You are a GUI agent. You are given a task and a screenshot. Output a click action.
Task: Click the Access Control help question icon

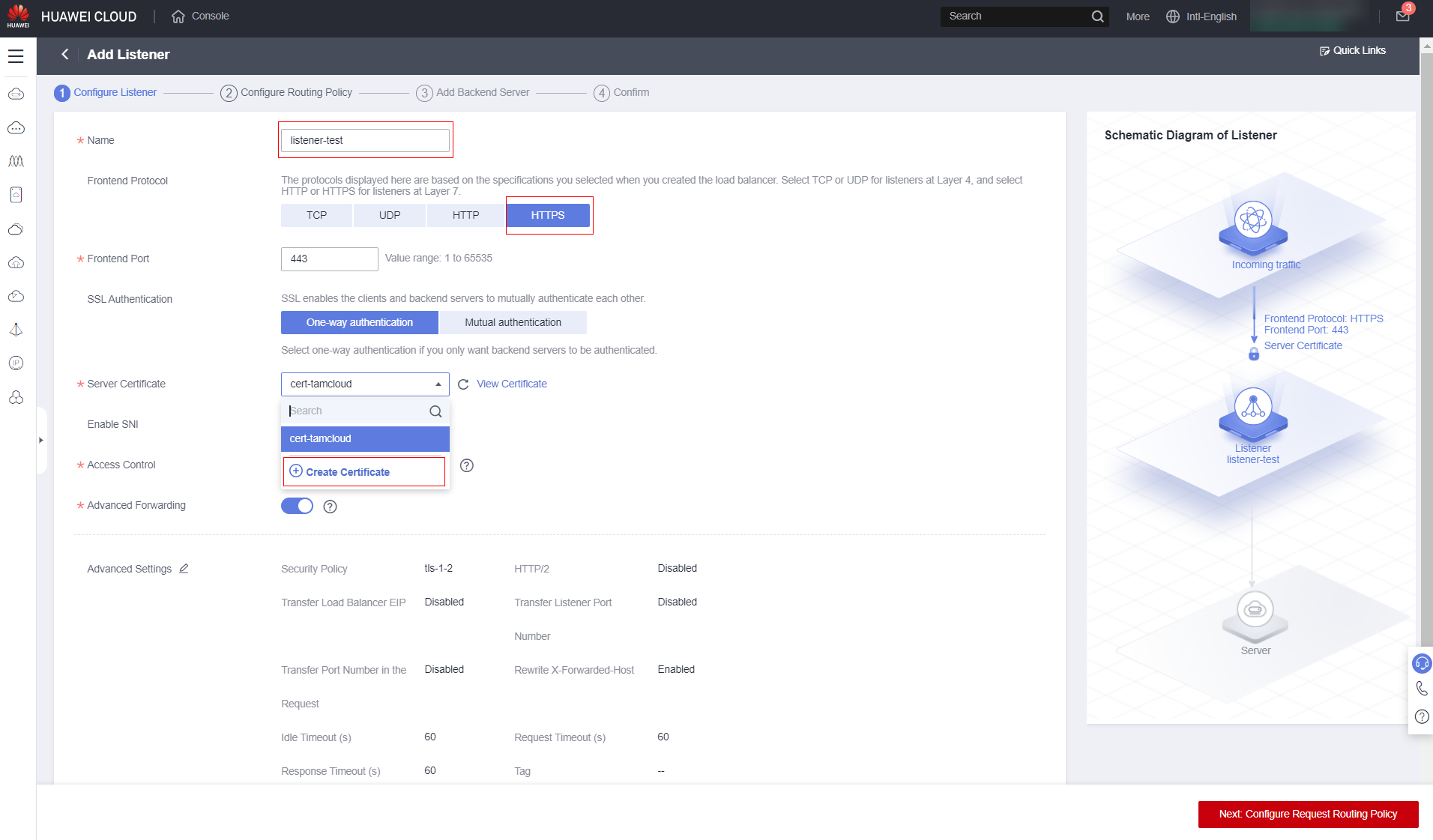(x=466, y=465)
